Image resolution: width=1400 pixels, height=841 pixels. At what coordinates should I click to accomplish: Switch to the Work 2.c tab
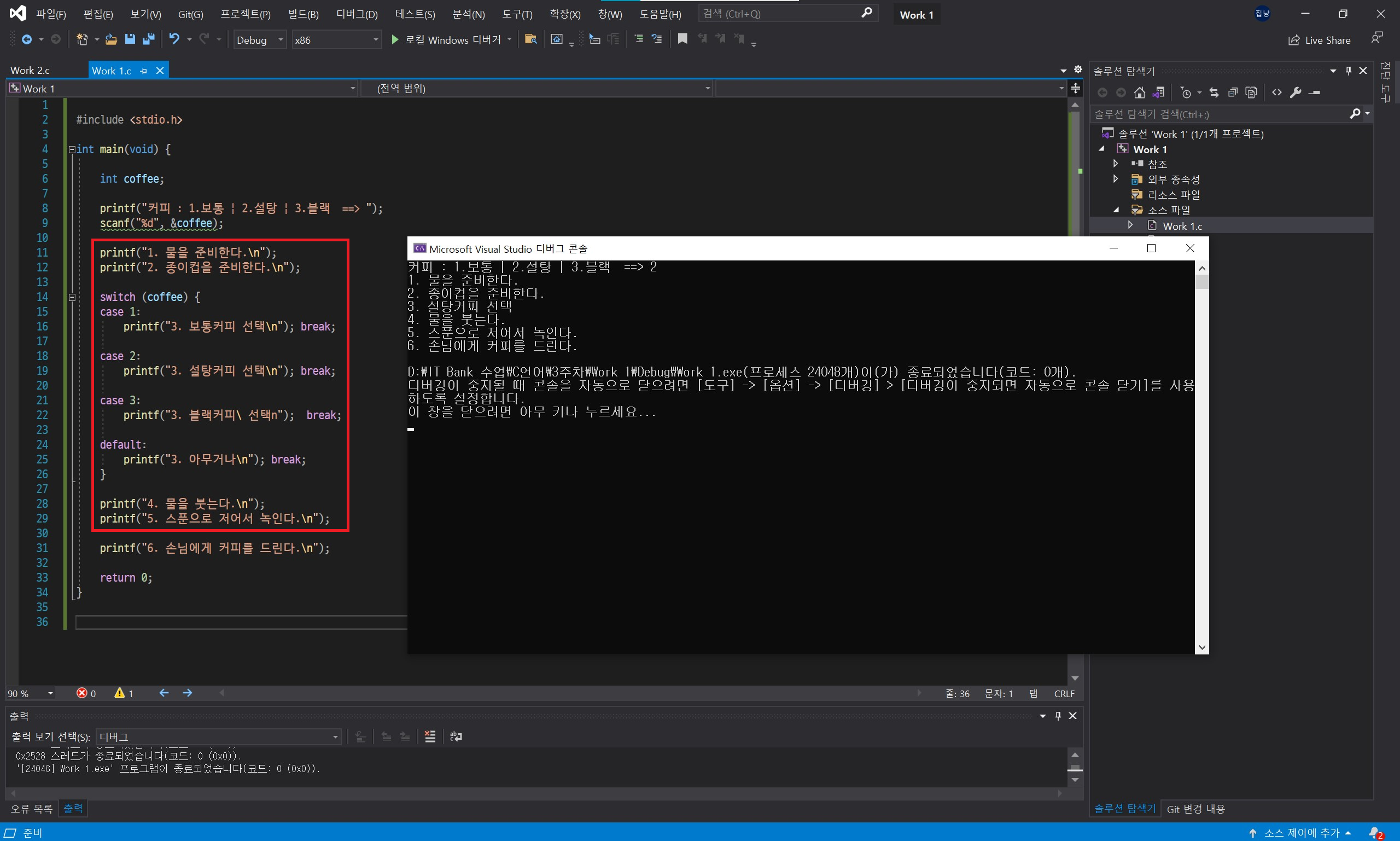point(30,70)
